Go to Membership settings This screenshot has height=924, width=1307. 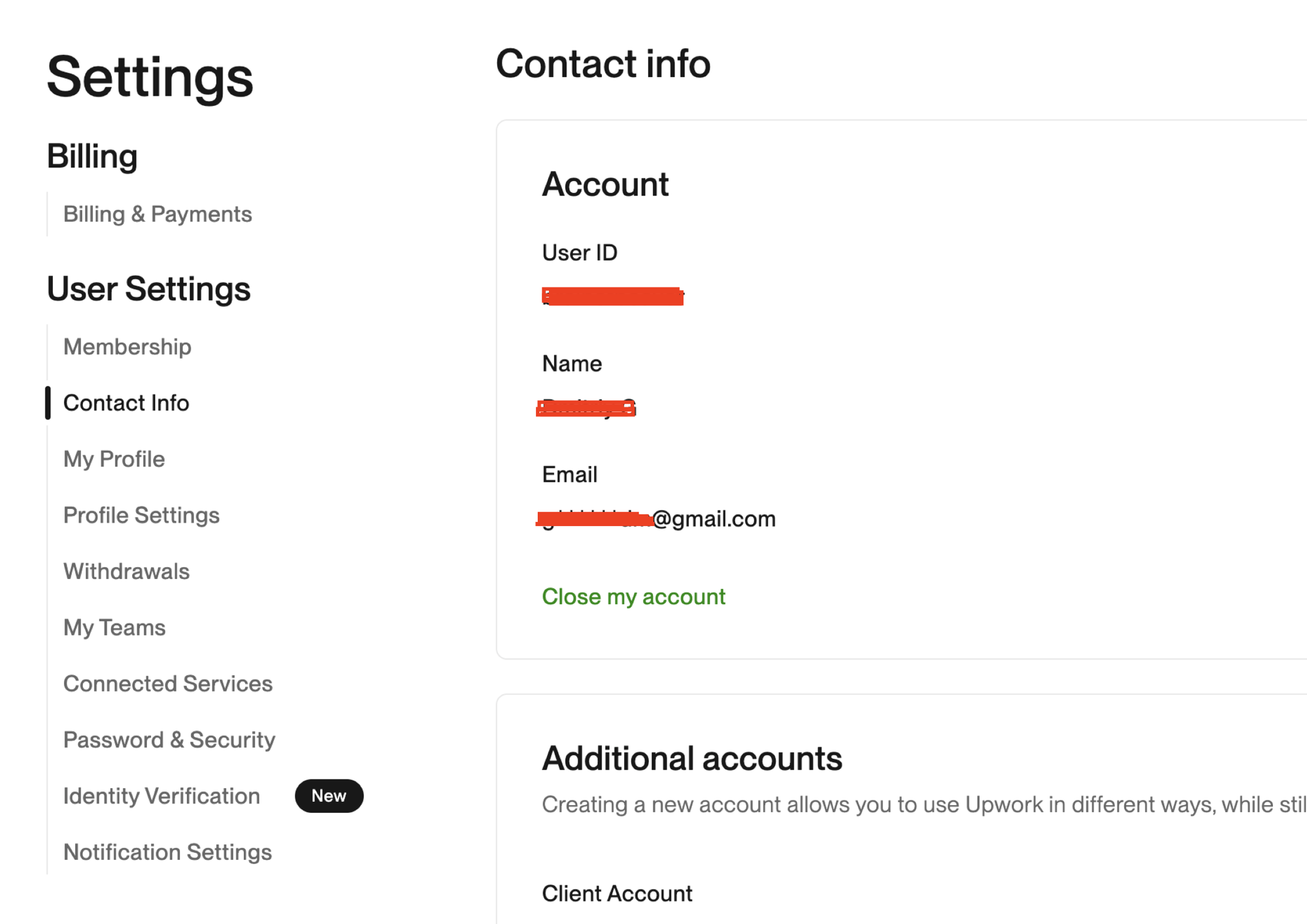127,347
